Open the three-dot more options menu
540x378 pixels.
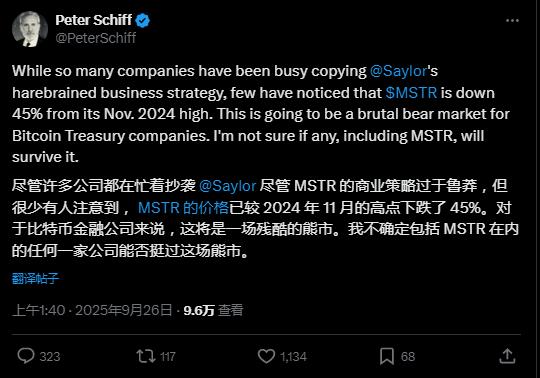pos(512,21)
